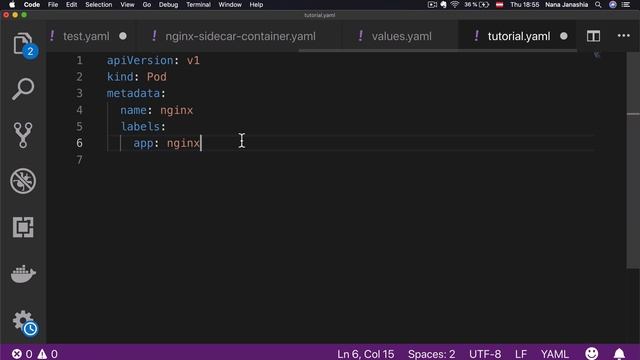This screenshot has width=640, height=360.
Task: Open the Docker view icon
Action: pos(23,273)
